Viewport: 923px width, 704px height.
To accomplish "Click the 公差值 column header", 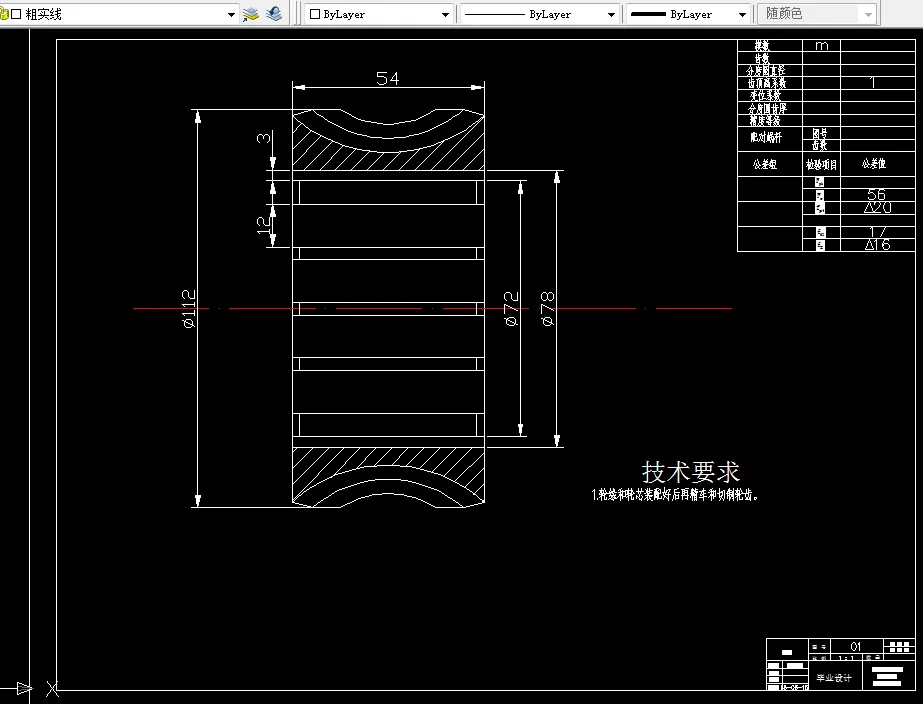I will tap(874, 164).
